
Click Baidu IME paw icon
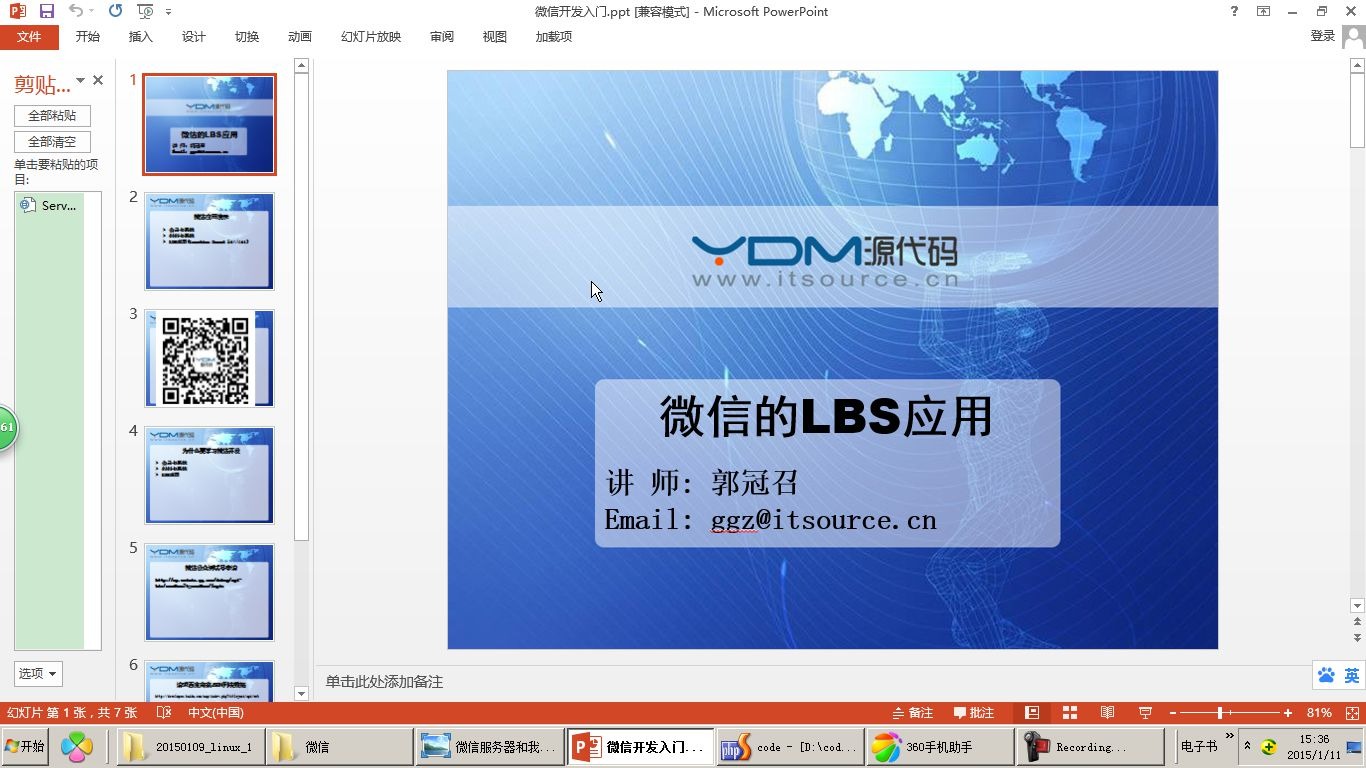click(1326, 675)
